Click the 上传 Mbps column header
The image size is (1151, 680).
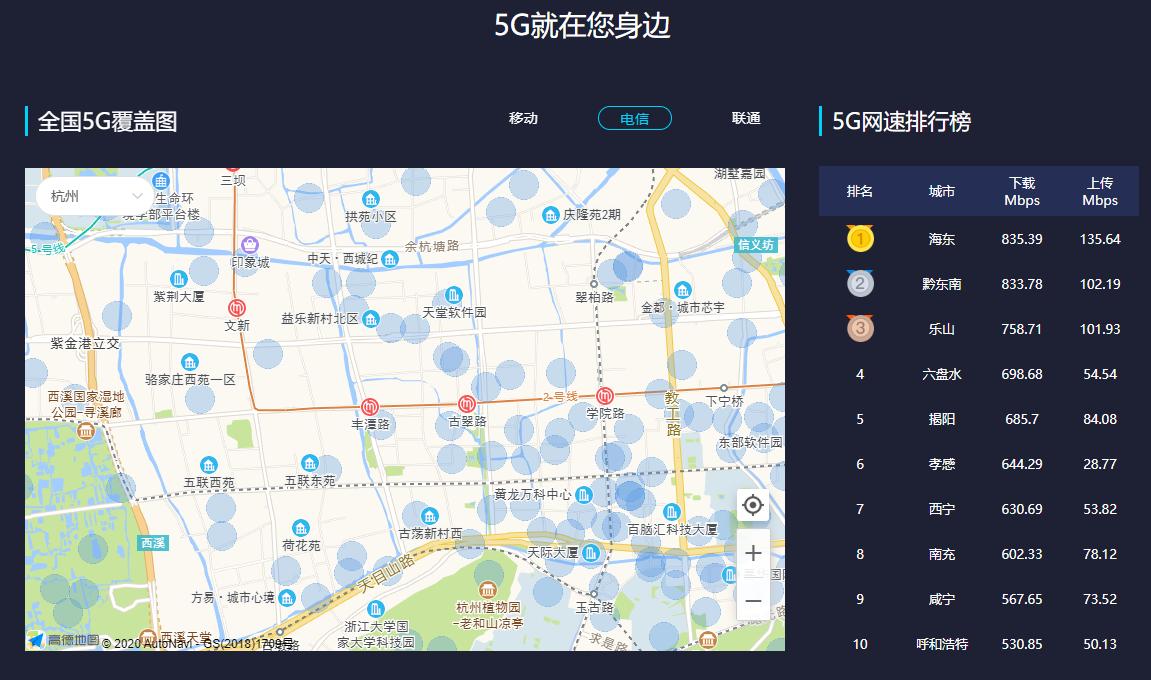pos(1100,191)
